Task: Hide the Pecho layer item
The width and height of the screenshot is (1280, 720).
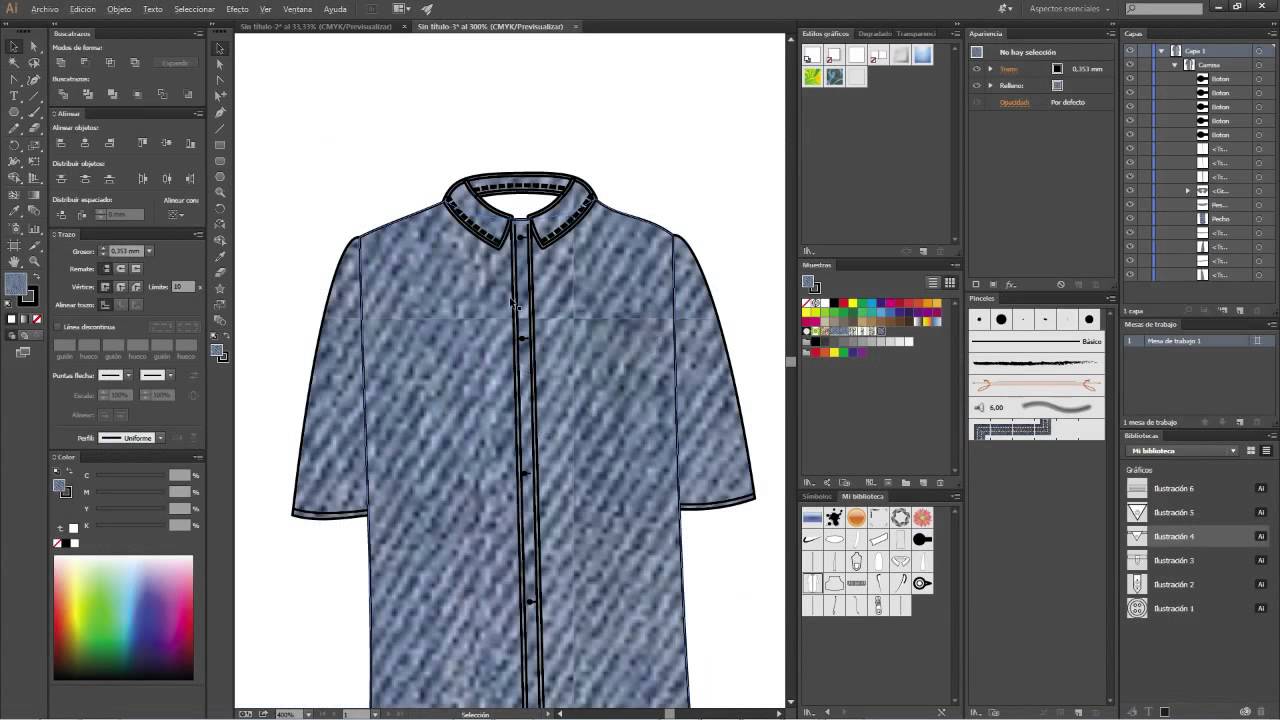Action: click(x=1130, y=219)
